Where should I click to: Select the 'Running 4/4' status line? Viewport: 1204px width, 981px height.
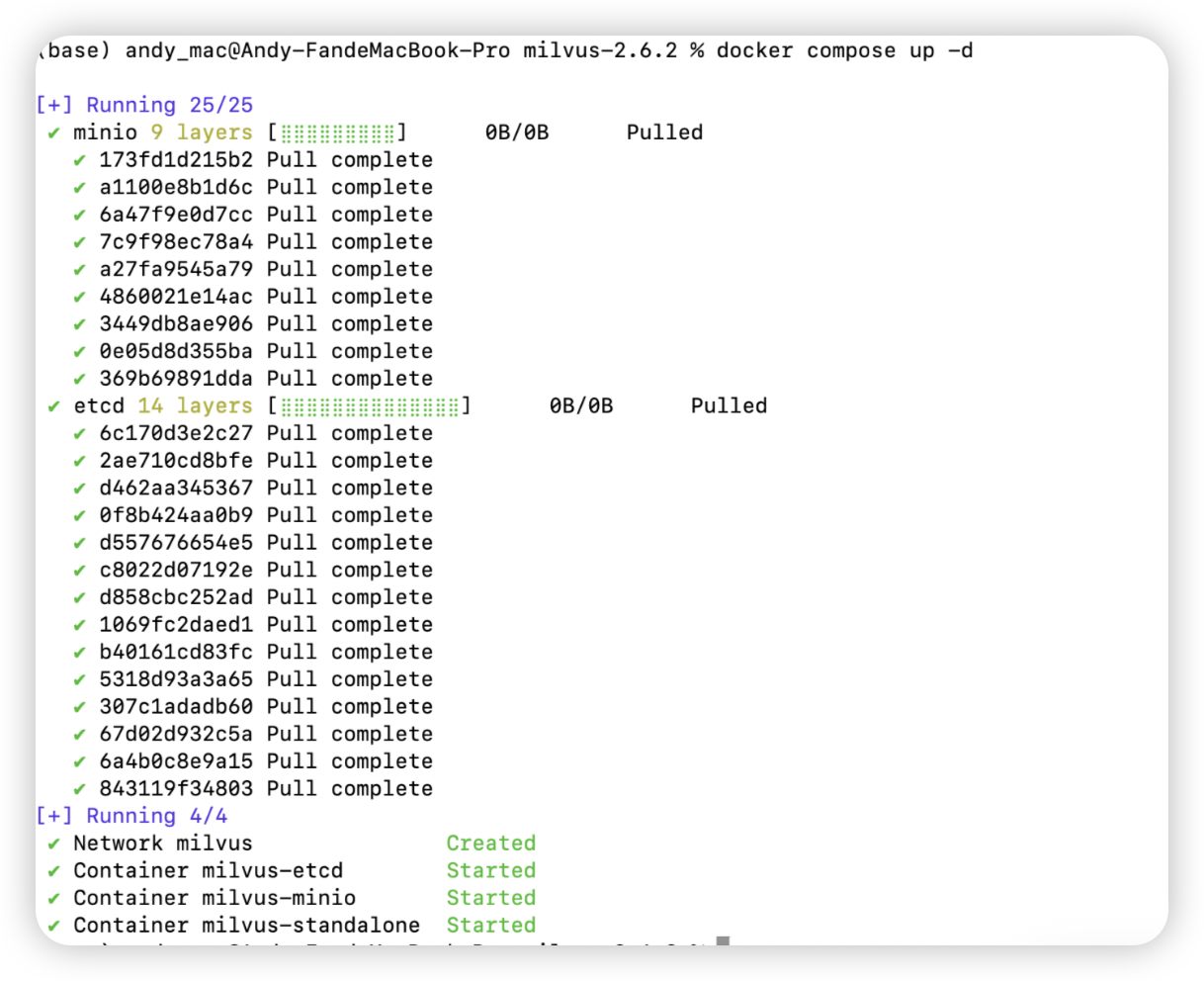point(132,817)
